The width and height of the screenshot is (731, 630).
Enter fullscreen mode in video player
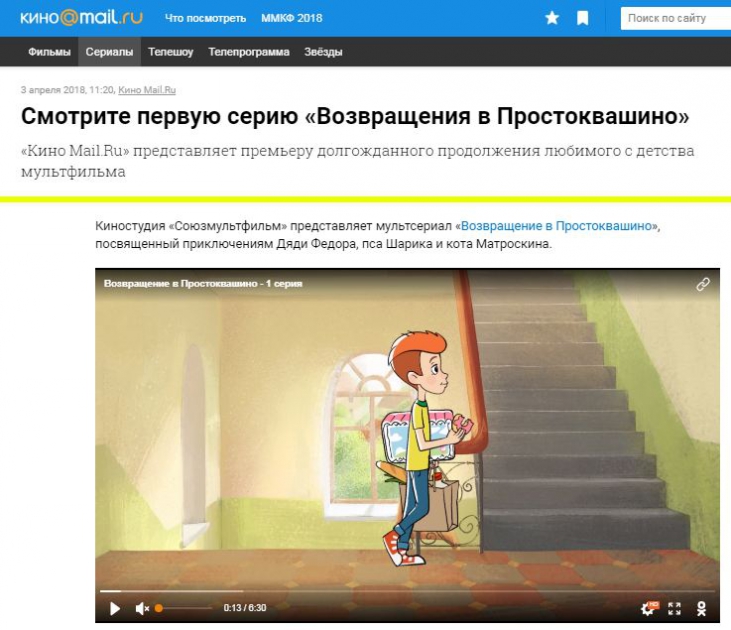point(674,608)
